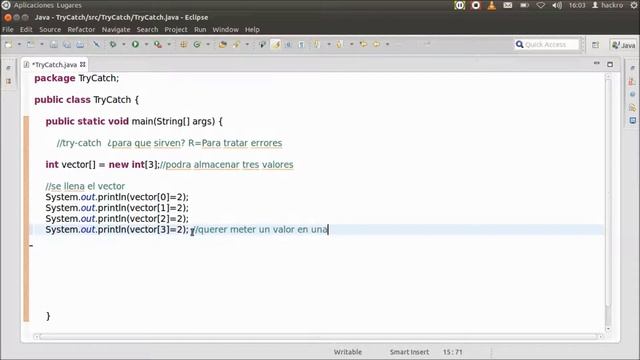Click the int vector[] declaration line
The image size is (640, 360).
point(169,164)
